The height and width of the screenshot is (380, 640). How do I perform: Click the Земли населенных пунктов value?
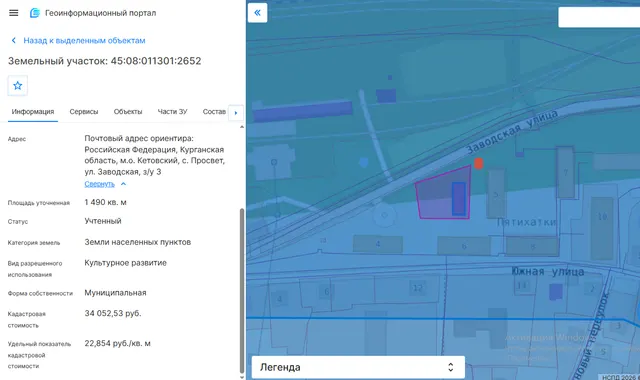tap(138, 242)
